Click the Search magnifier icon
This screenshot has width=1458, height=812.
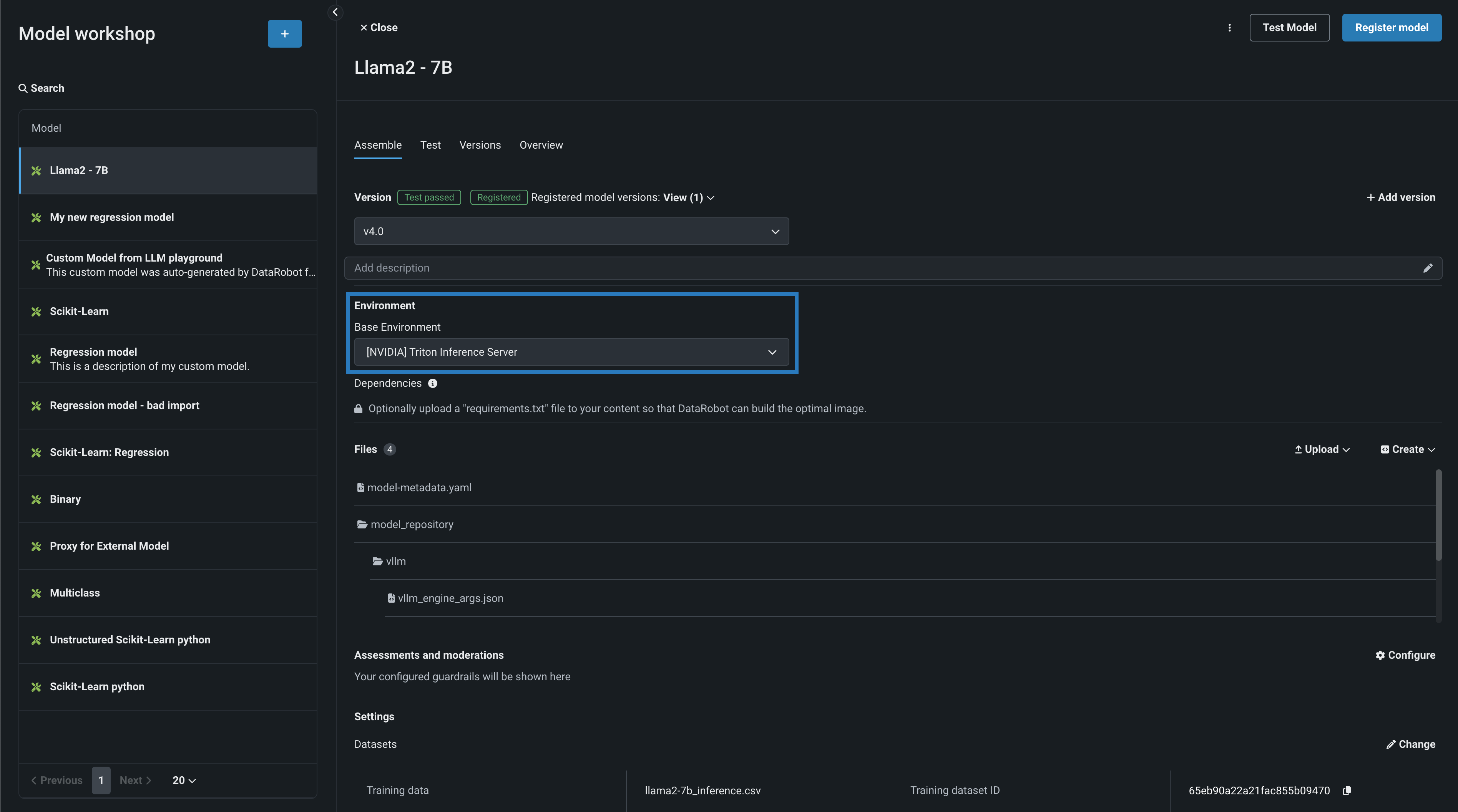(23, 88)
